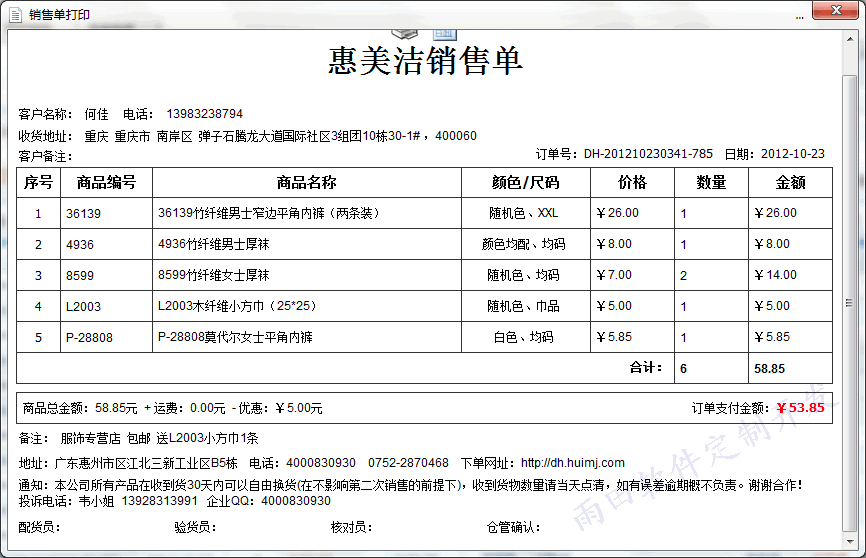The width and height of the screenshot is (866, 558).
Task: Click the 颜色均配、均码 cell
Action: click(524, 244)
